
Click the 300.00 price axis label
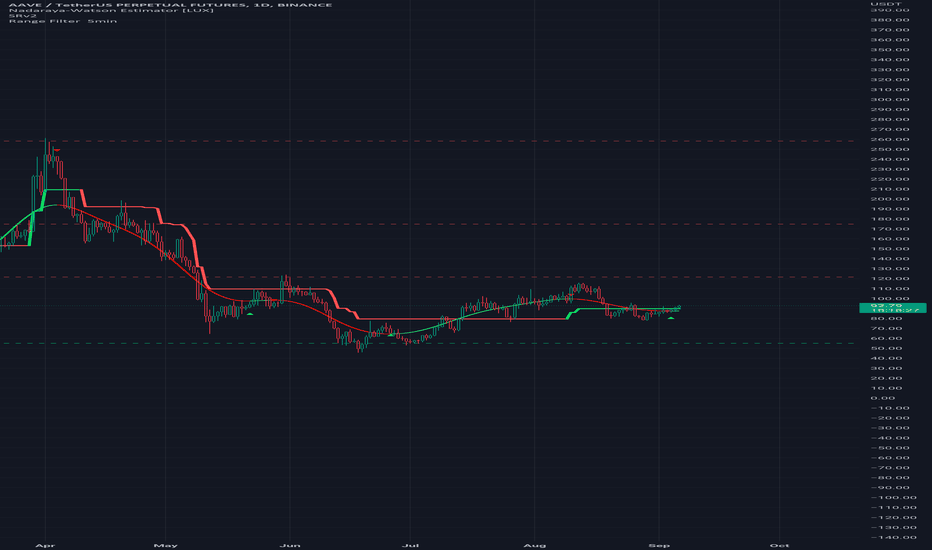[x=890, y=99]
